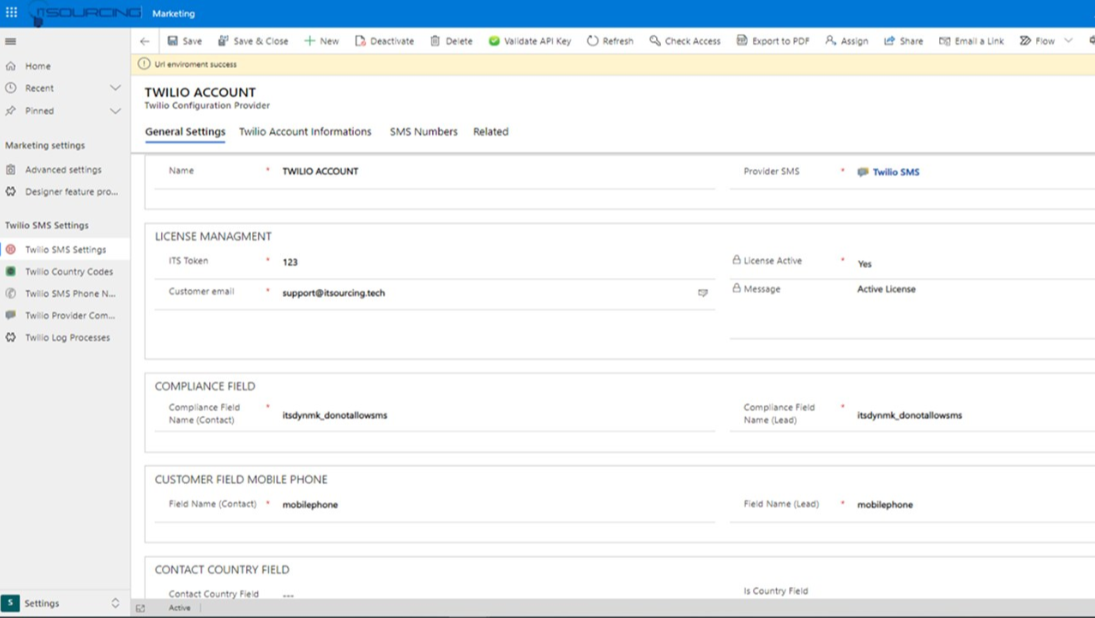Click the Pinned pin icon
The width and height of the screenshot is (1095, 618).
[10, 110]
